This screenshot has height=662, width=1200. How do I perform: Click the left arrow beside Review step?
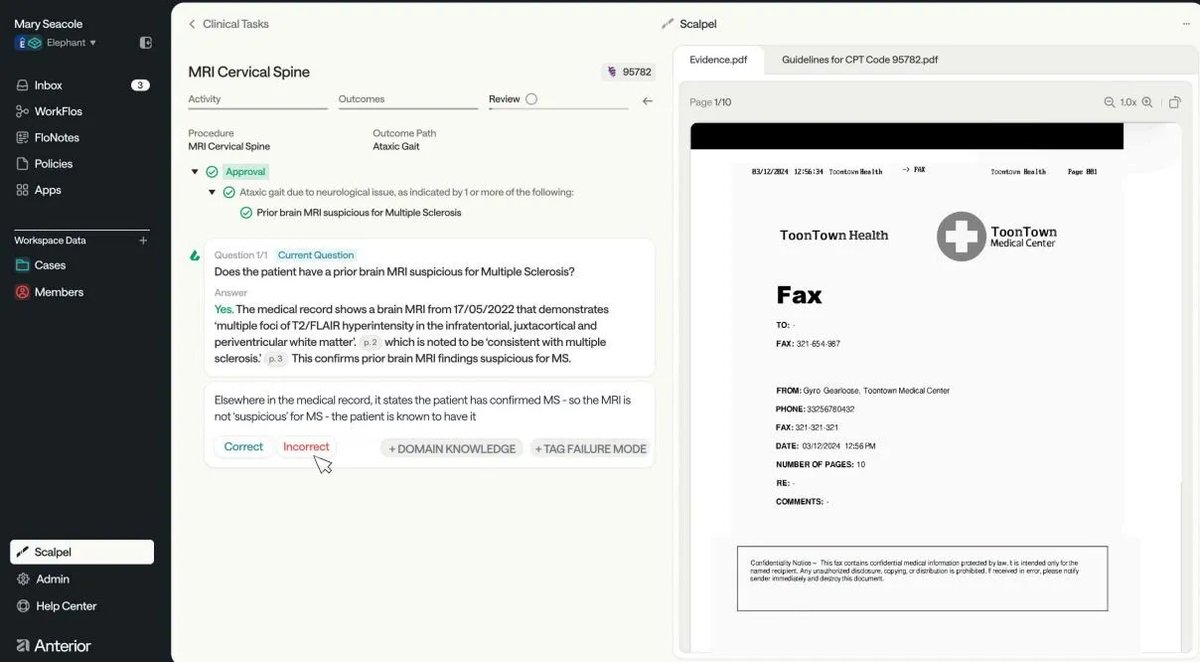tap(647, 100)
